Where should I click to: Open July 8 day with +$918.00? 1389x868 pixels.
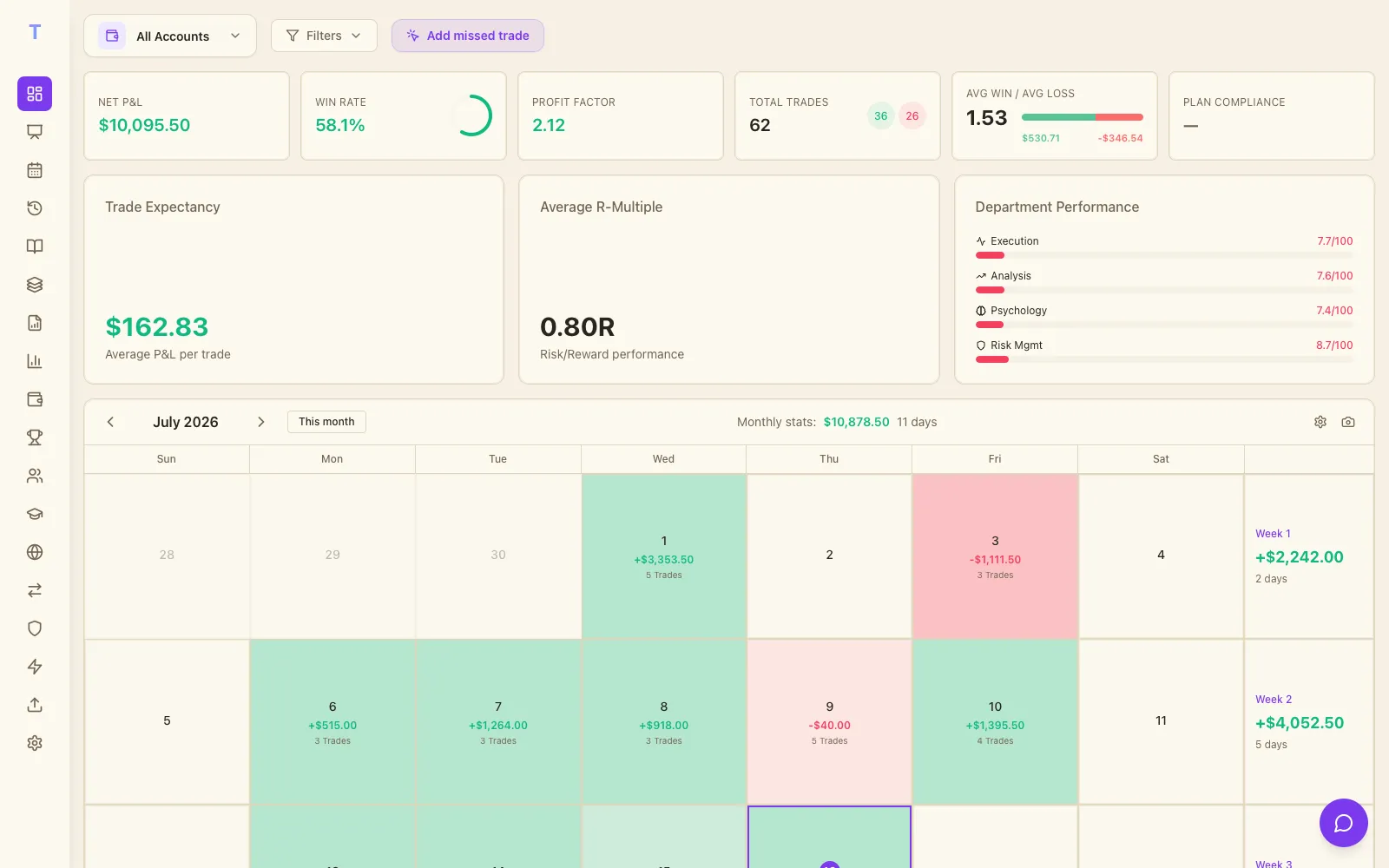[664, 722]
